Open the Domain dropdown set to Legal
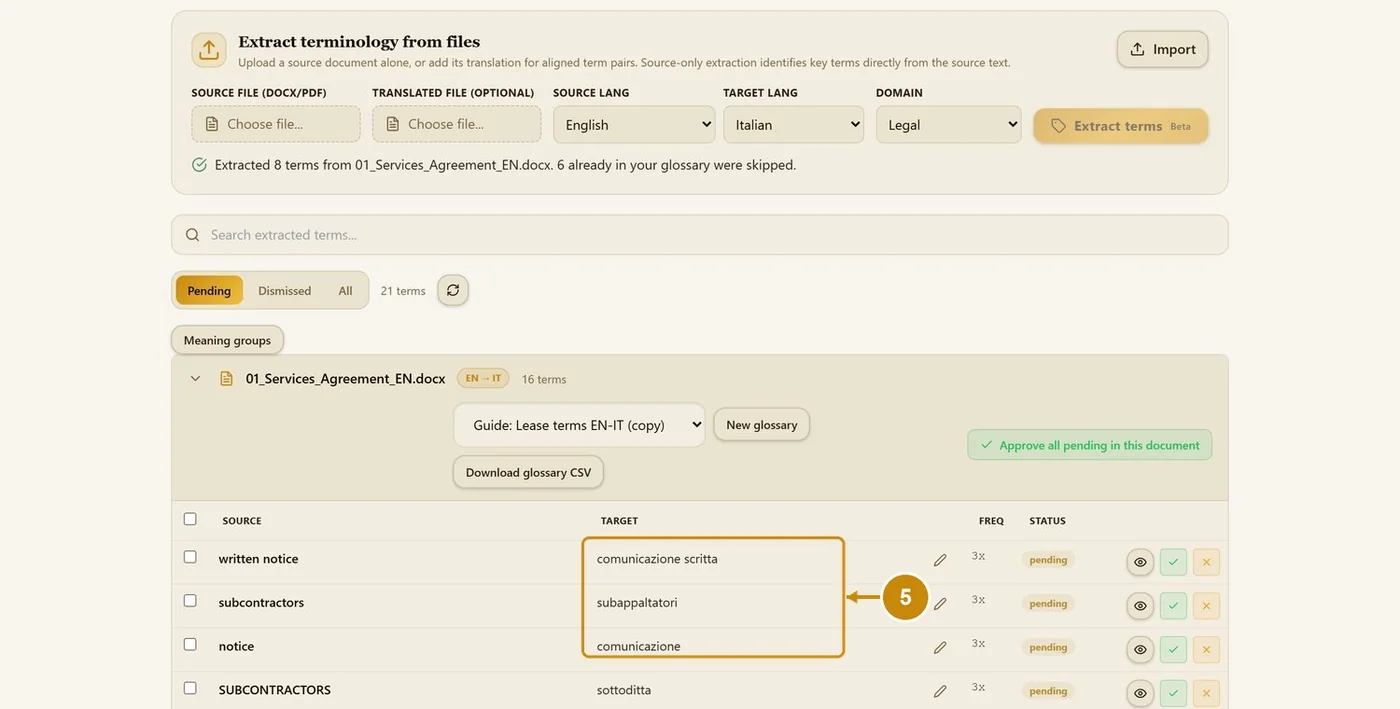 pos(948,125)
